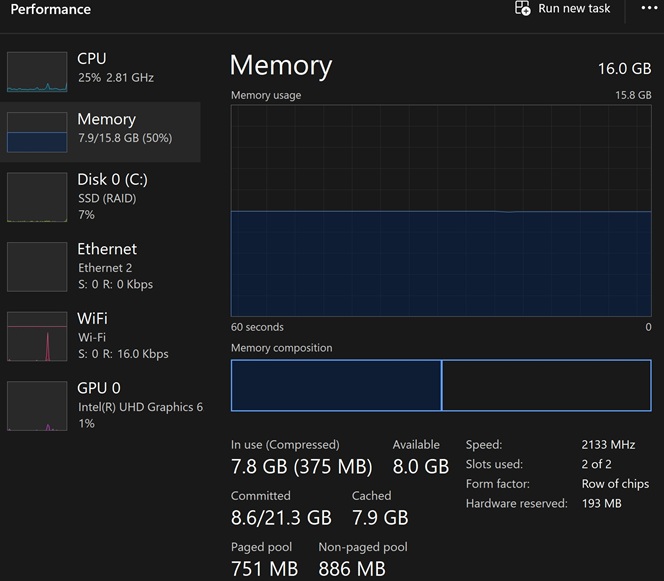The image size is (664, 581).
Task: Click the 'Ethernet 2' adapter name
Action: [105, 268]
